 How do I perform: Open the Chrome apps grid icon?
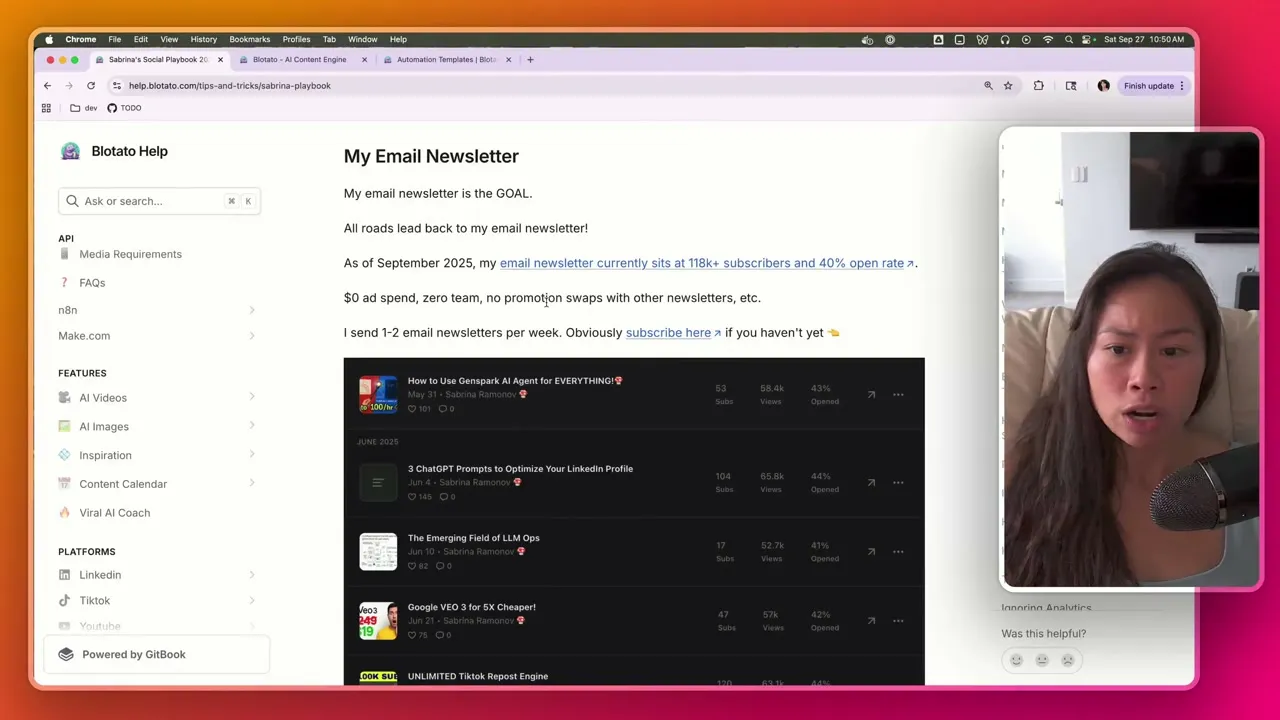[46, 108]
